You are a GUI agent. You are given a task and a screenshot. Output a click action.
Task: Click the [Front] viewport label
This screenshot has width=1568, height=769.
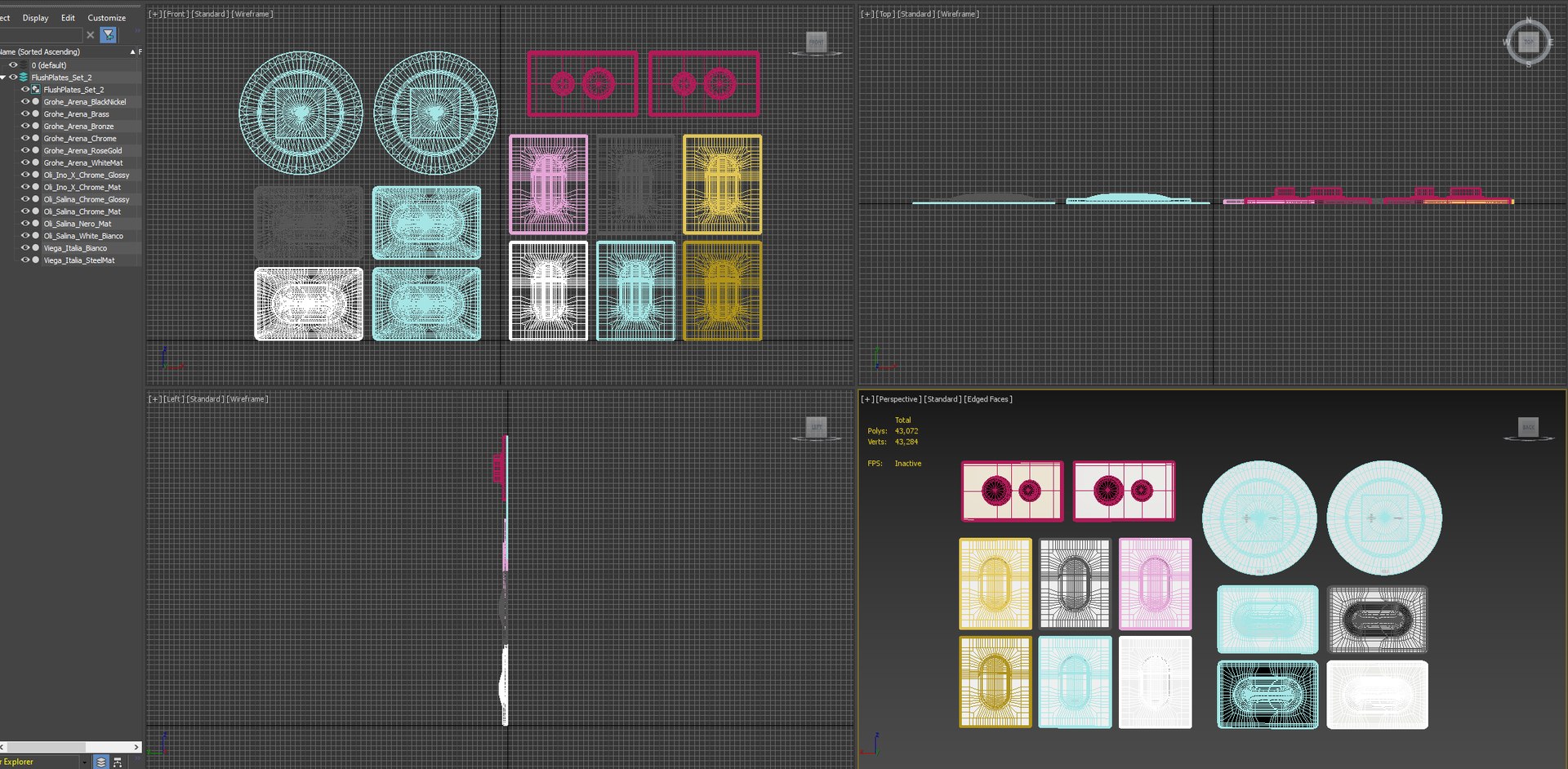(x=176, y=14)
